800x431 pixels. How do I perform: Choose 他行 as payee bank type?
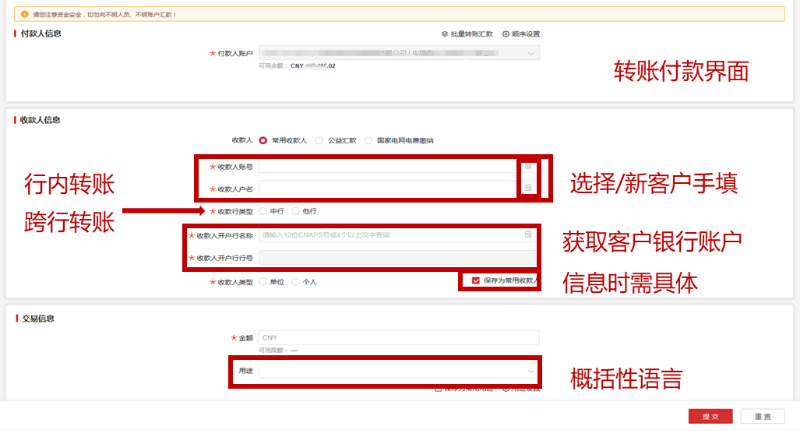pyautogui.click(x=296, y=212)
